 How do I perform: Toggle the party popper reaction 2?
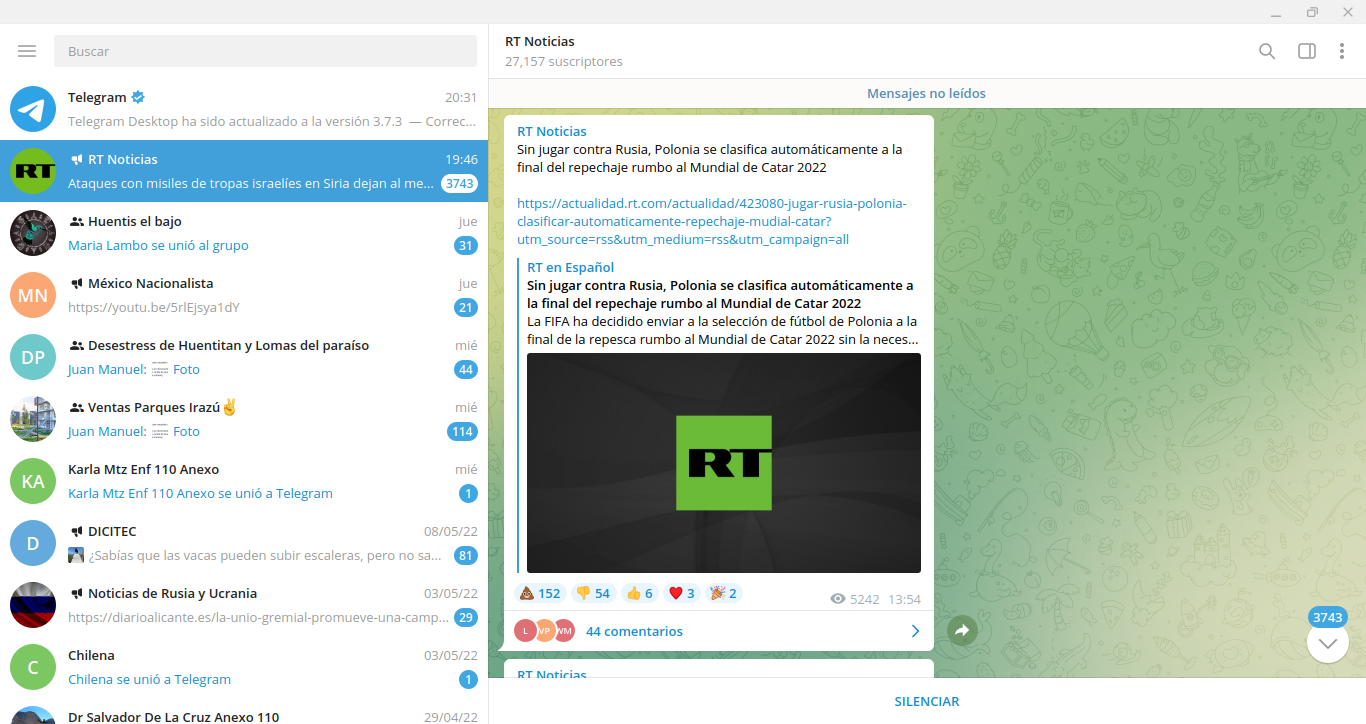point(724,593)
